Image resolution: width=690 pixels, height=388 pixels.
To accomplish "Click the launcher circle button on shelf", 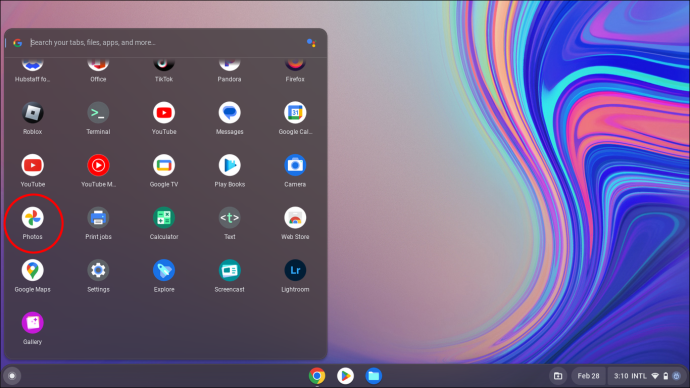I will click(12, 376).
